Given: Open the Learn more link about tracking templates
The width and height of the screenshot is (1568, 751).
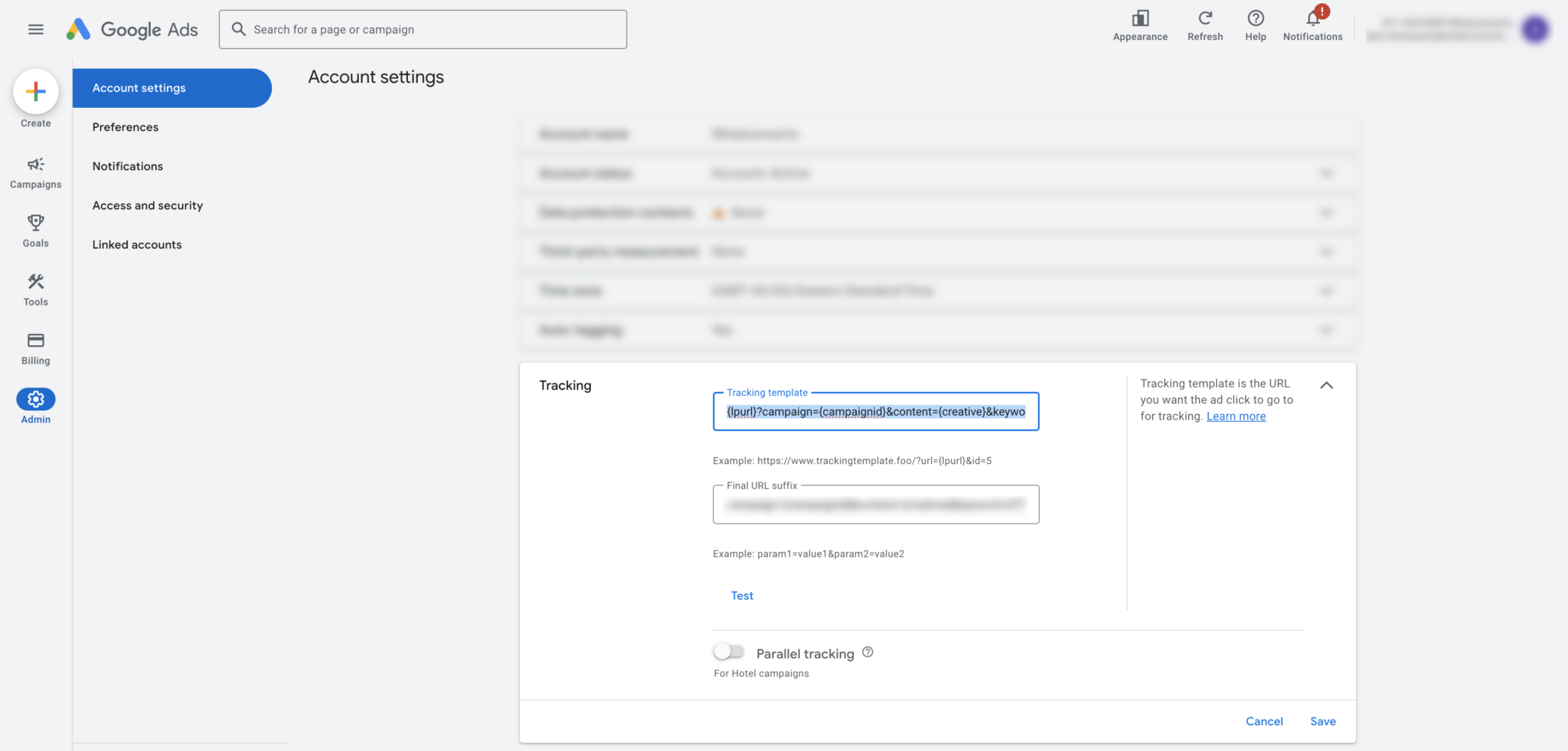Looking at the screenshot, I should pos(1236,416).
